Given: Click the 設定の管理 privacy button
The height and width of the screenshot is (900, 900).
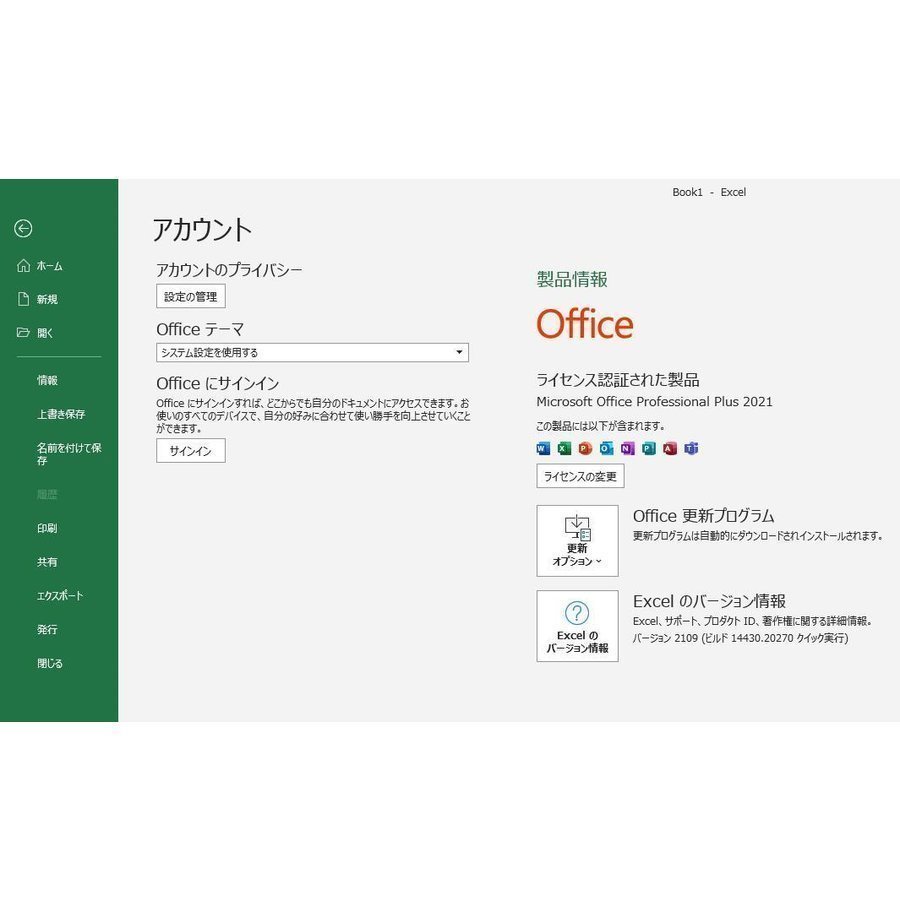Looking at the screenshot, I should pyautogui.click(x=190, y=296).
